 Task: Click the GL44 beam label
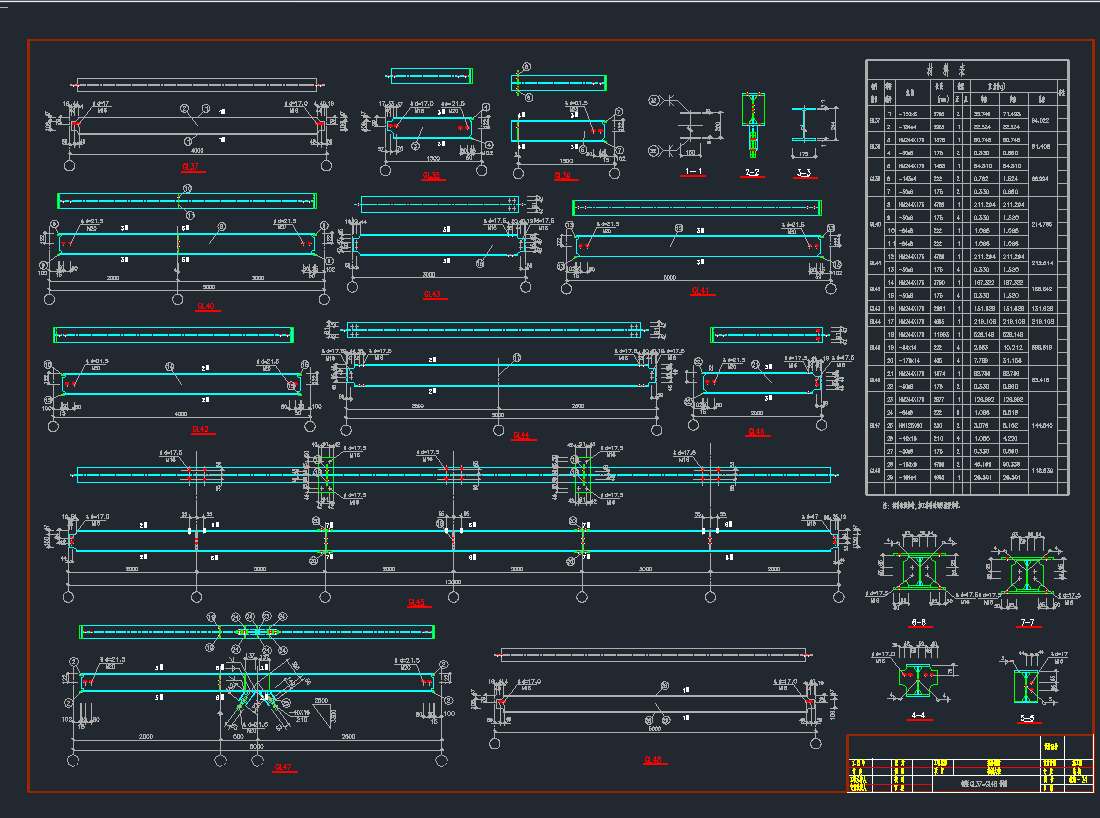tap(520, 435)
